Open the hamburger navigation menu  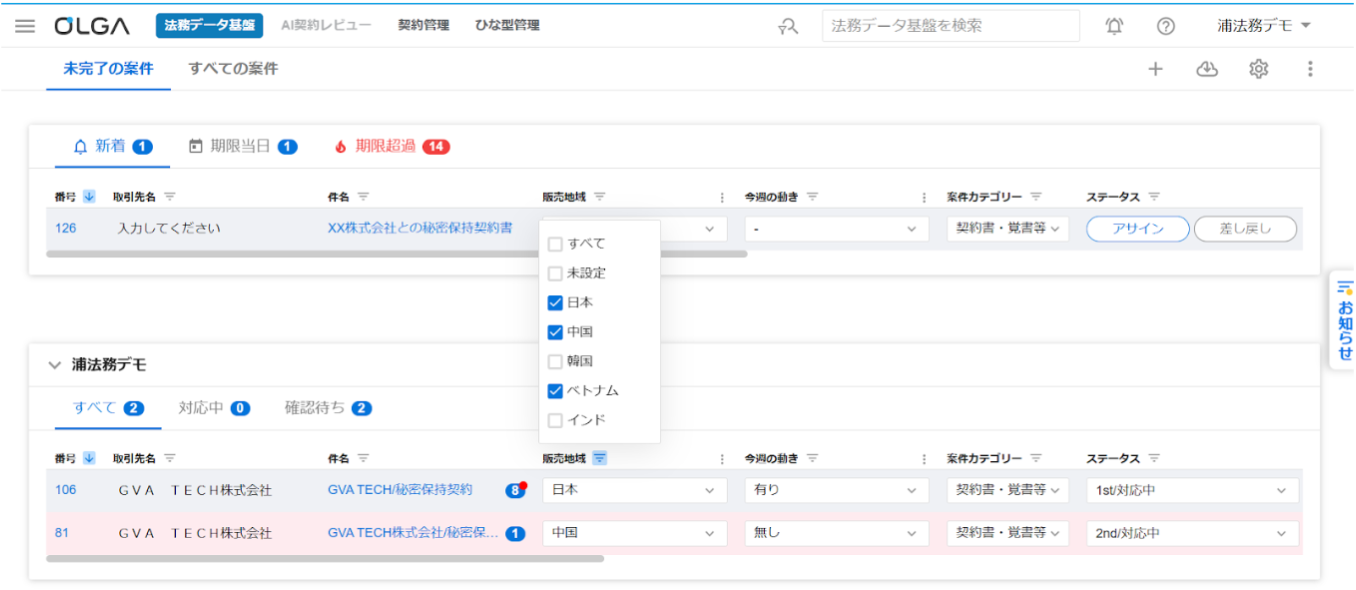click(x=25, y=25)
